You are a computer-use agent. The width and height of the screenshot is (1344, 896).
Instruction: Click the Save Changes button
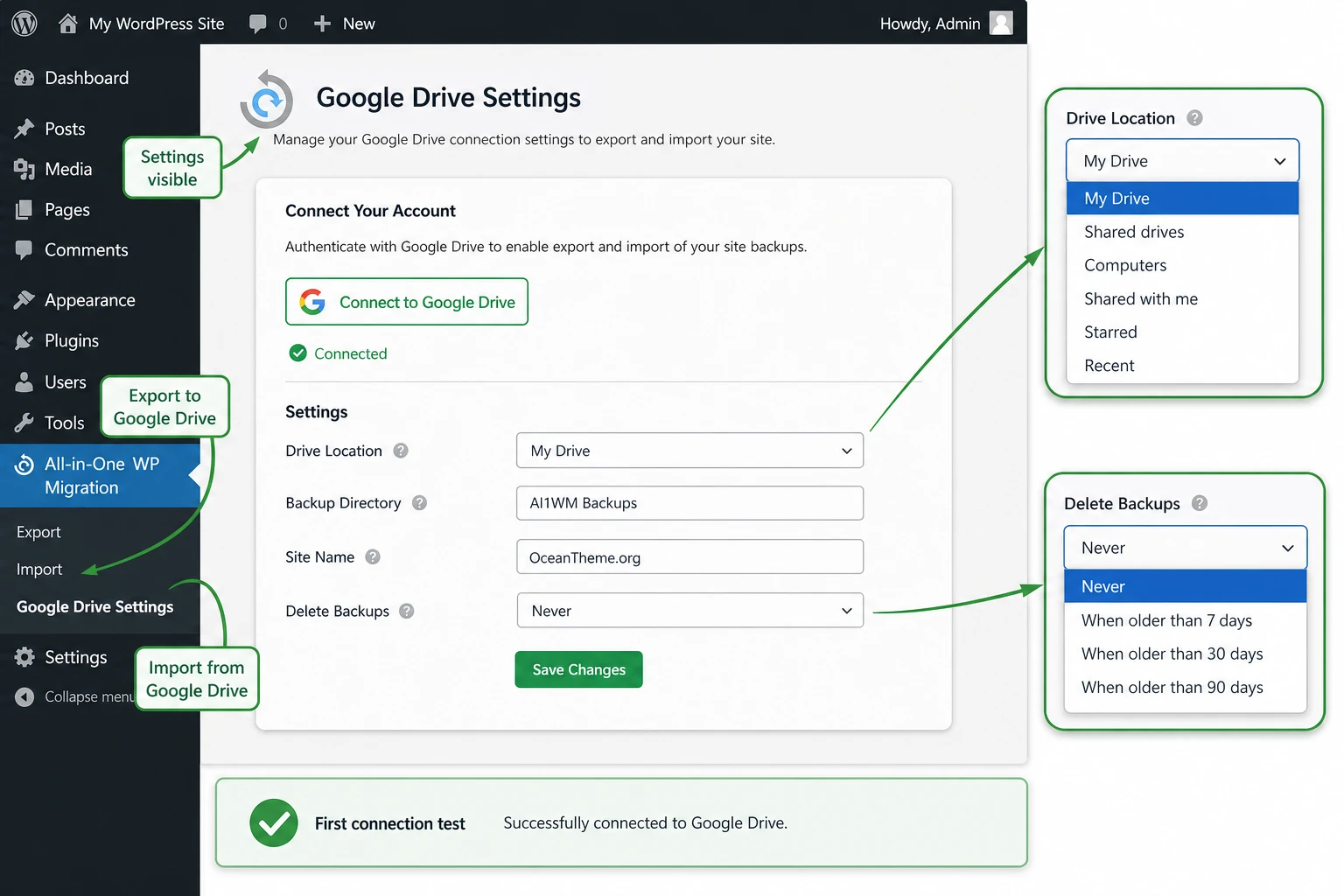[x=579, y=669]
